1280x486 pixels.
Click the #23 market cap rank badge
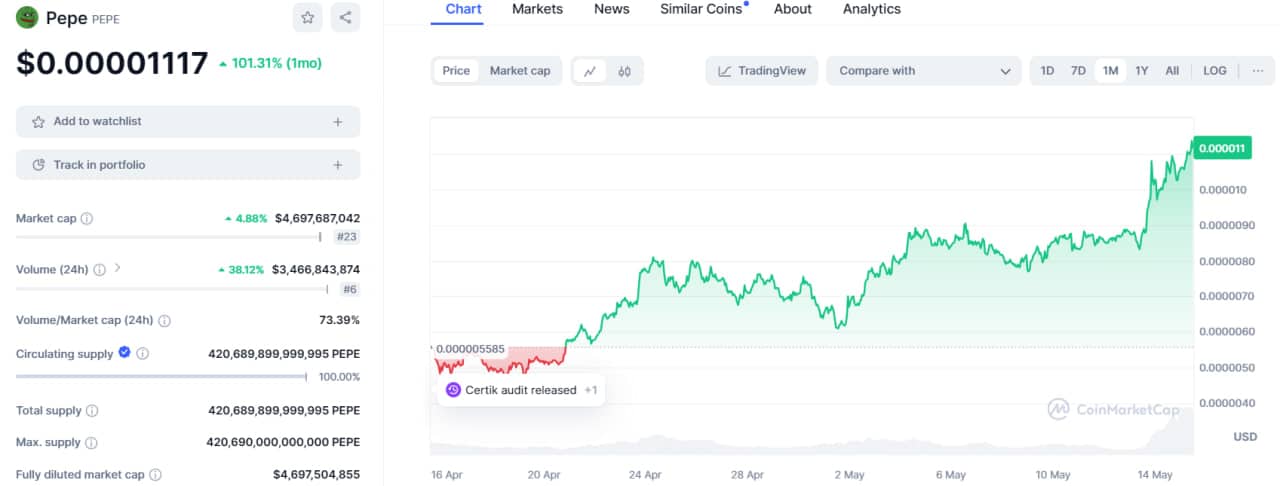click(x=348, y=237)
